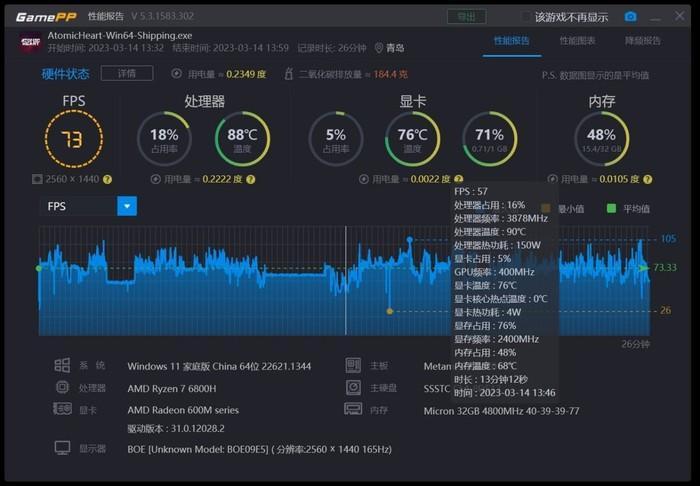Click the Atomic Heart game icon
The image size is (700, 486).
(x=30, y=42)
